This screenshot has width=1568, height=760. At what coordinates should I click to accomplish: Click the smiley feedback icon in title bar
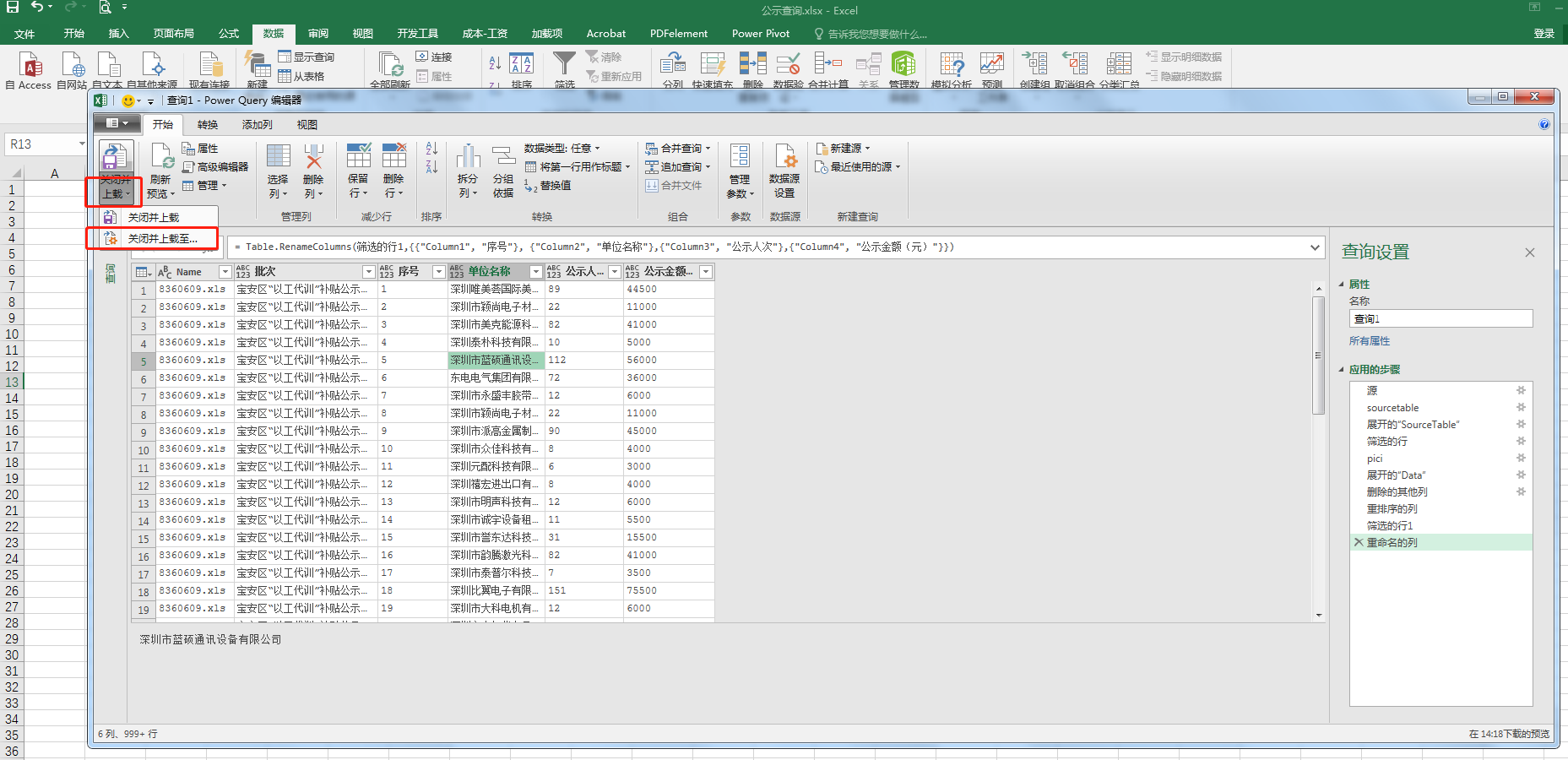pyautogui.click(x=128, y=100)
